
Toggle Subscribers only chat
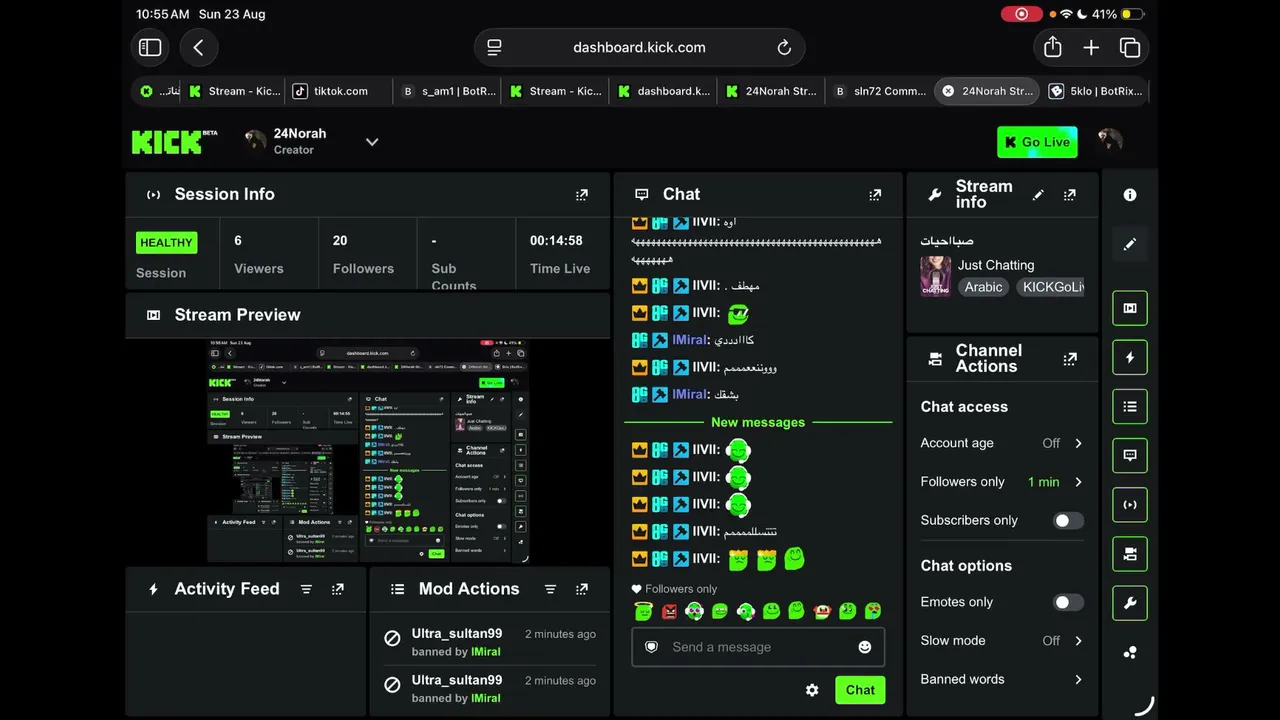[x=1068, y=521]
